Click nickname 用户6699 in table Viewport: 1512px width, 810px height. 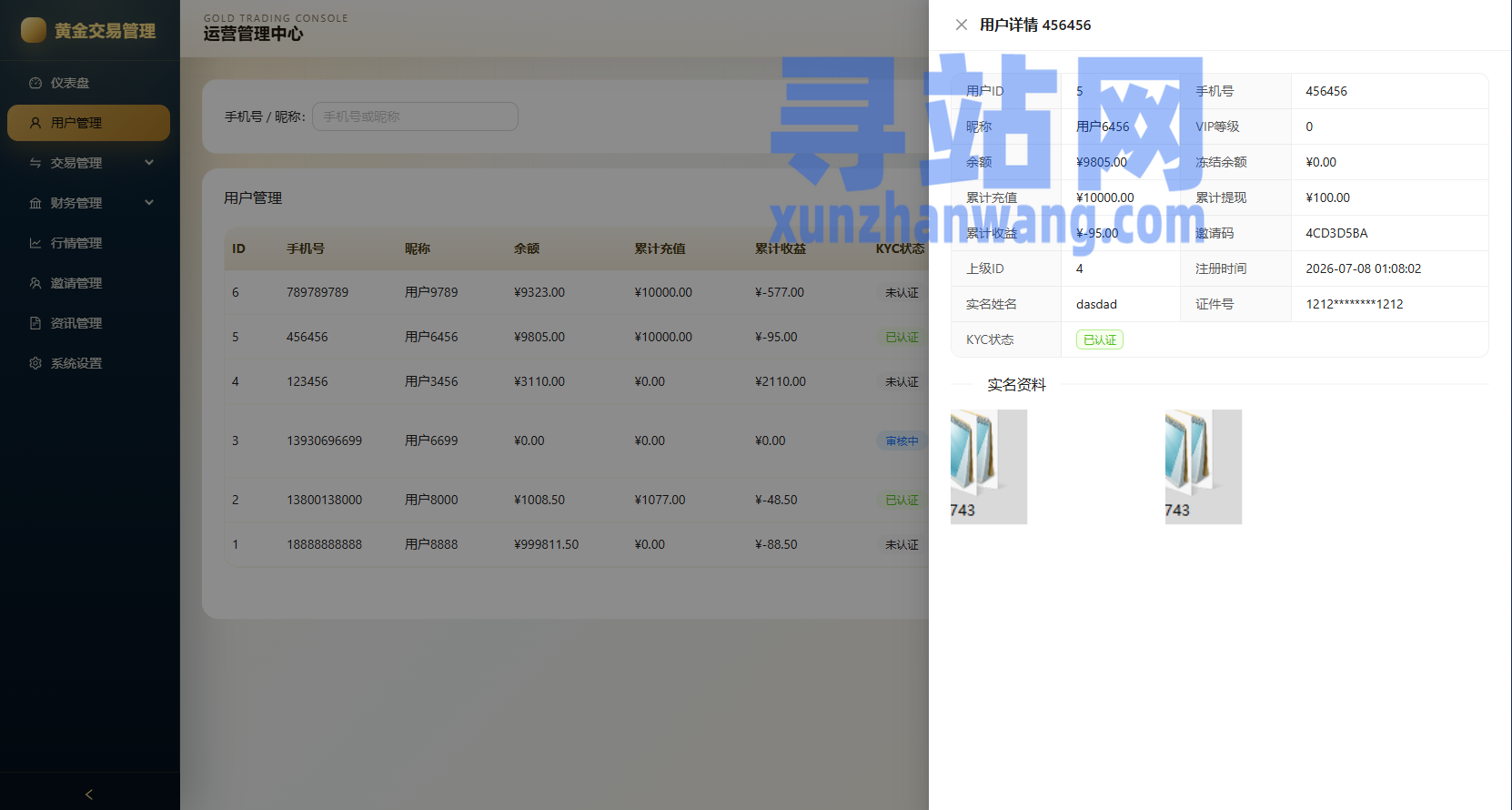[431, 440]
